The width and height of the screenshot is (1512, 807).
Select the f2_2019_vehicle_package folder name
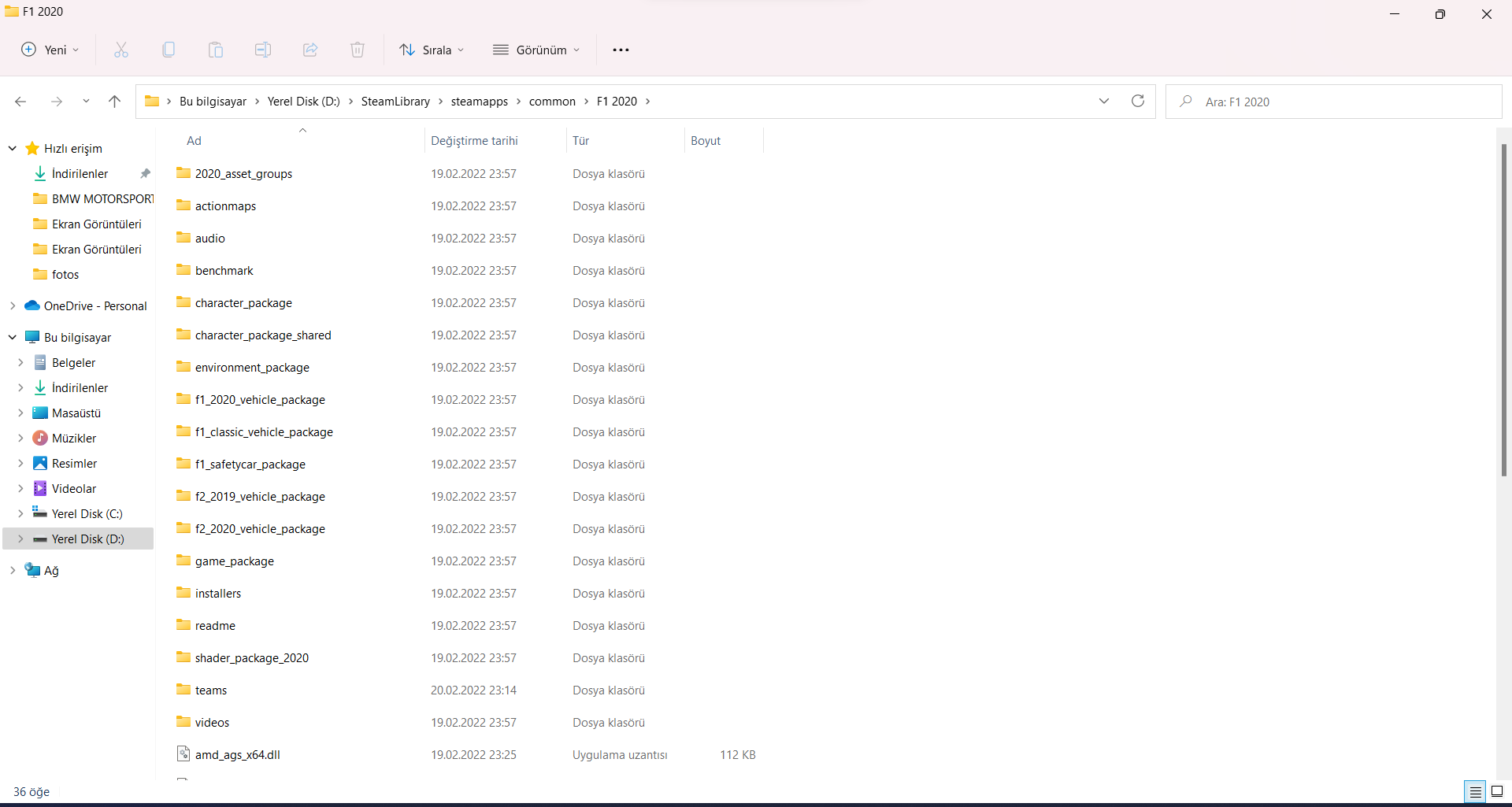click(260, 496)
